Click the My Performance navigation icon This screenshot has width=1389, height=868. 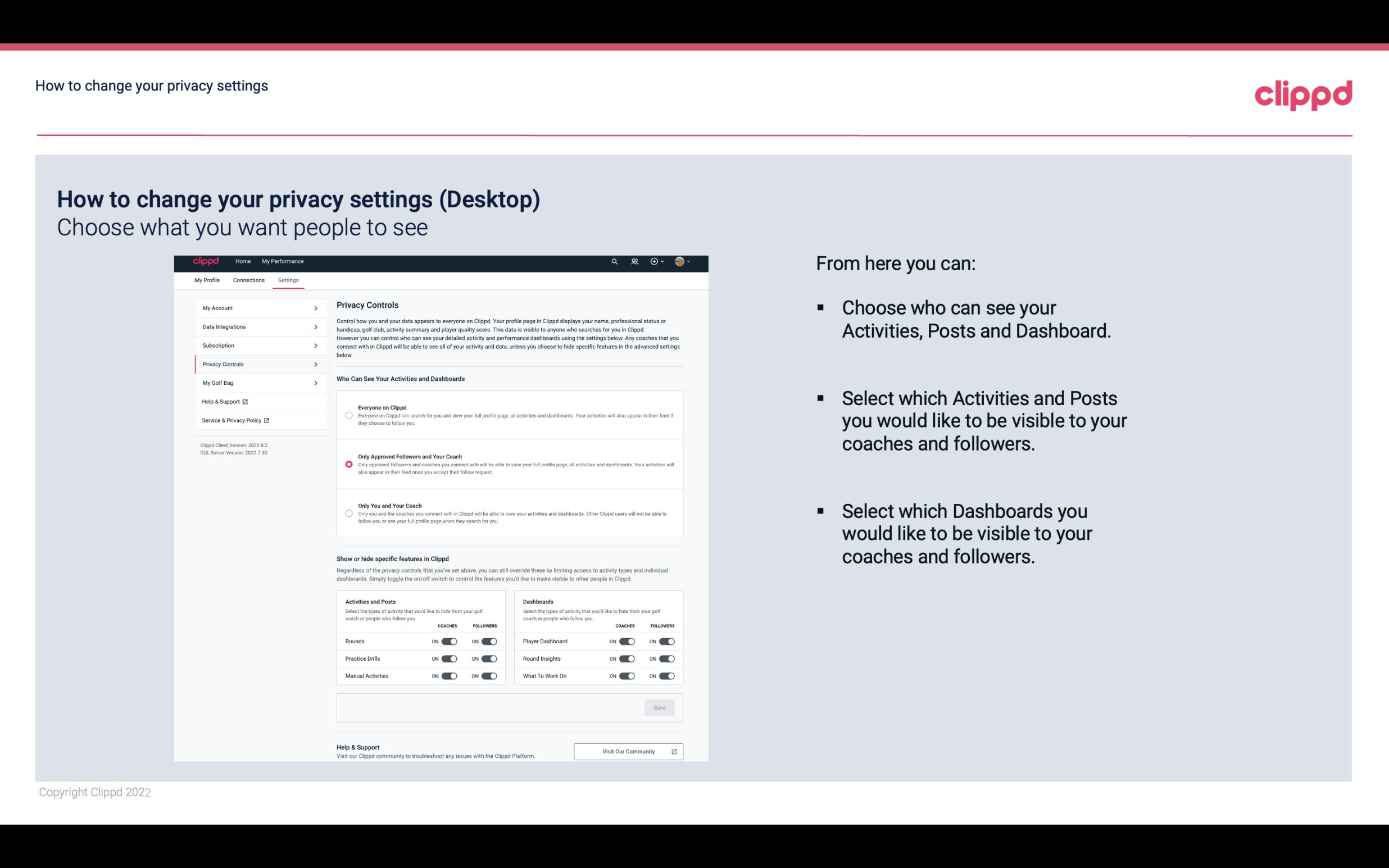coord(283,261)
